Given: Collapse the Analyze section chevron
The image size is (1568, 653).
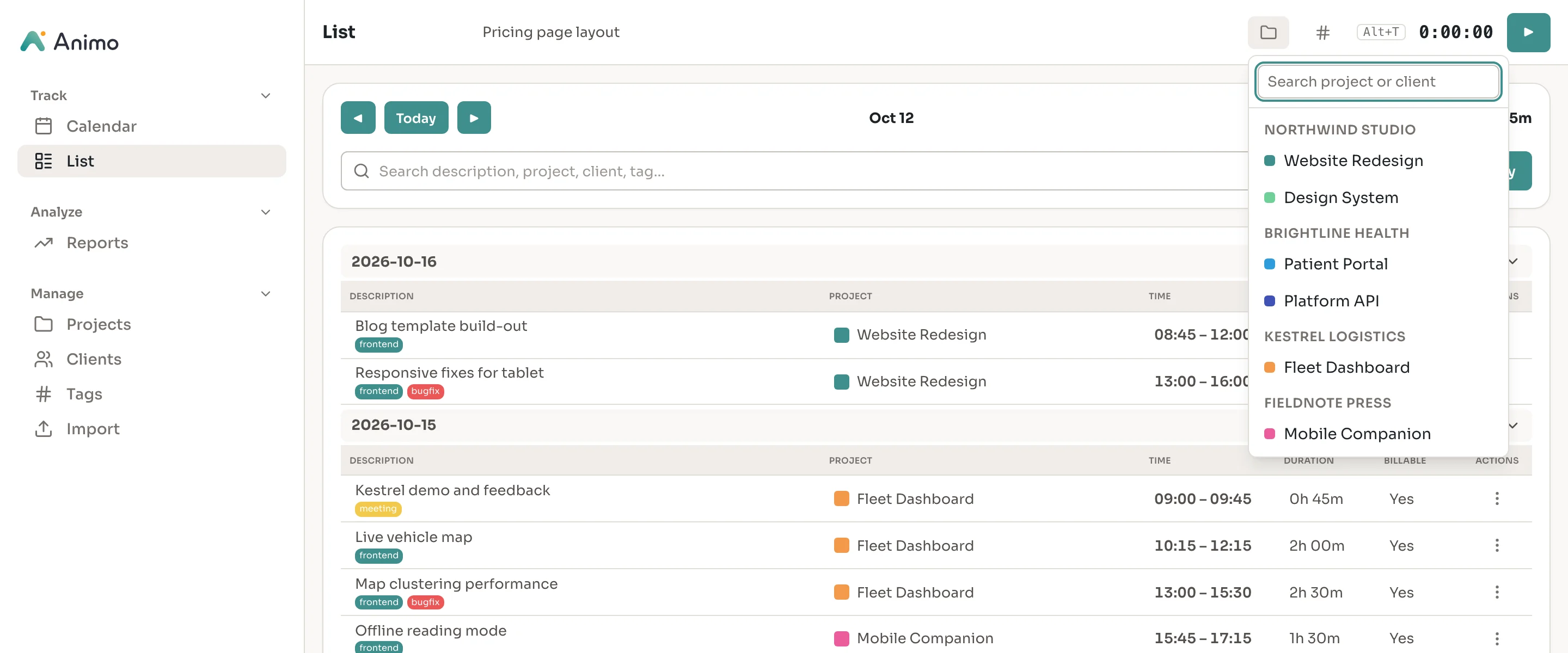Looking at the screenshot, I should (265, 212).
